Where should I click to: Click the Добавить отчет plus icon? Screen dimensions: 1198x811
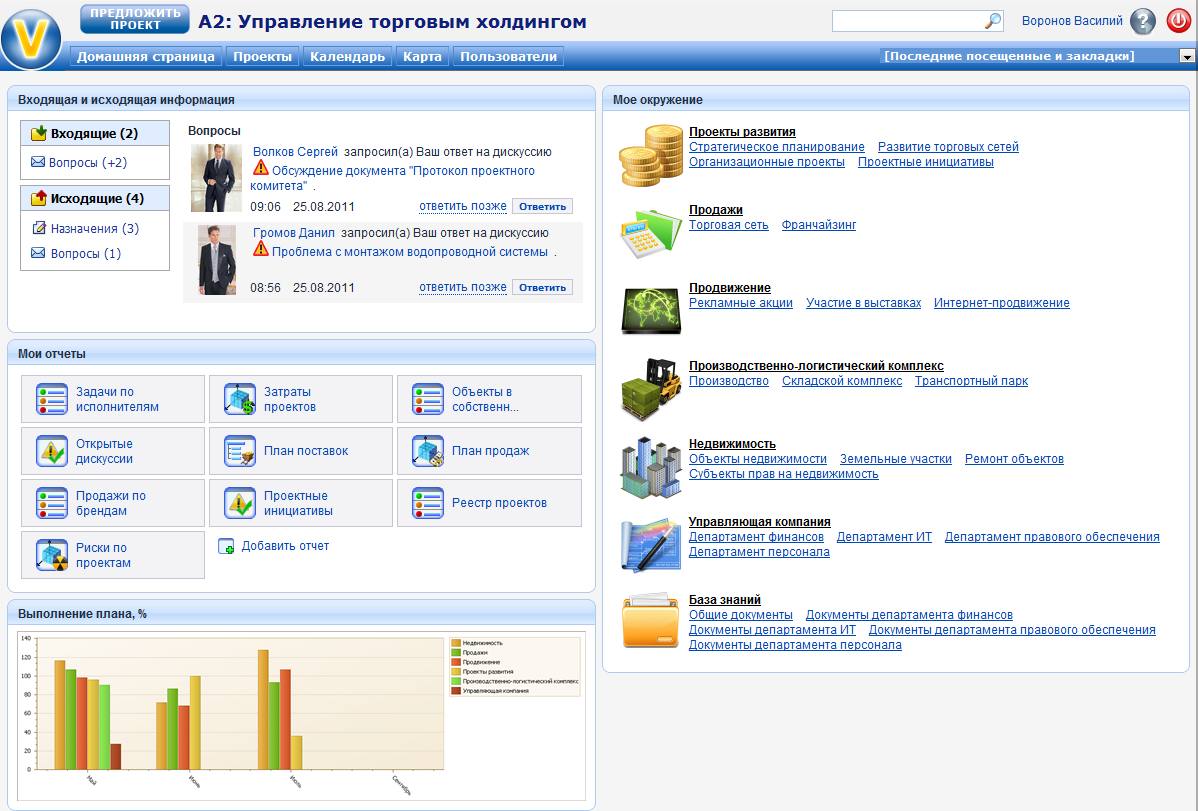[x=226, y=547]
